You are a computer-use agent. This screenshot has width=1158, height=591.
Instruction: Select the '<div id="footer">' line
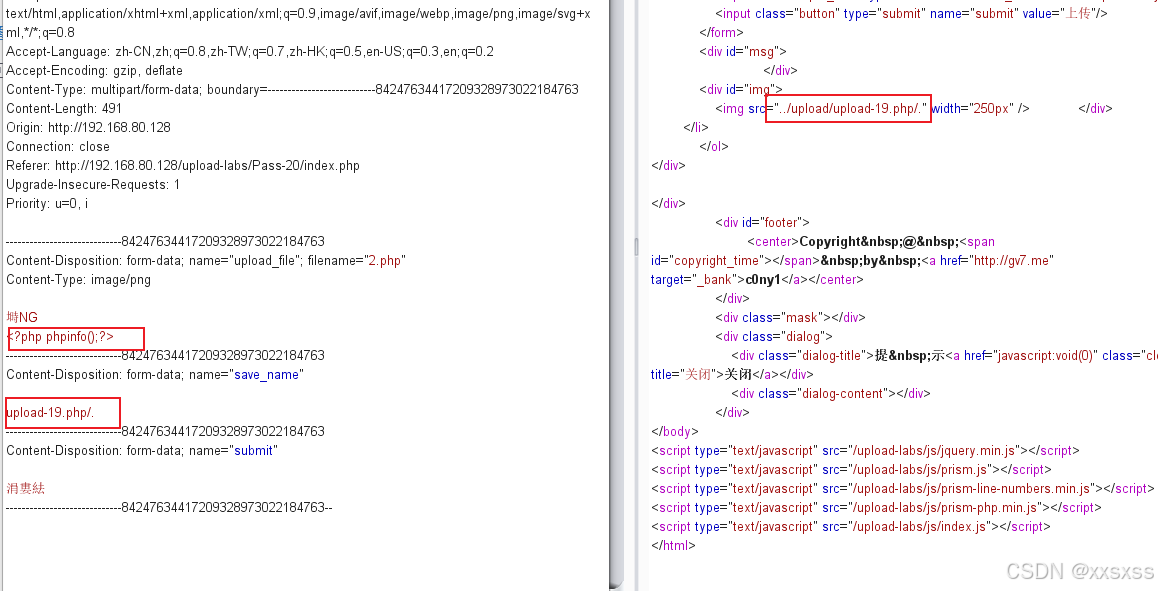click(762, 222)
